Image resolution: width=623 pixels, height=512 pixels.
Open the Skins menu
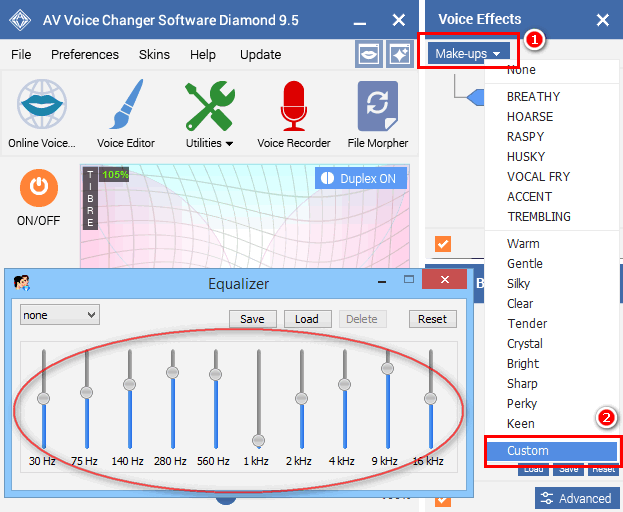(x=154, y=54)
